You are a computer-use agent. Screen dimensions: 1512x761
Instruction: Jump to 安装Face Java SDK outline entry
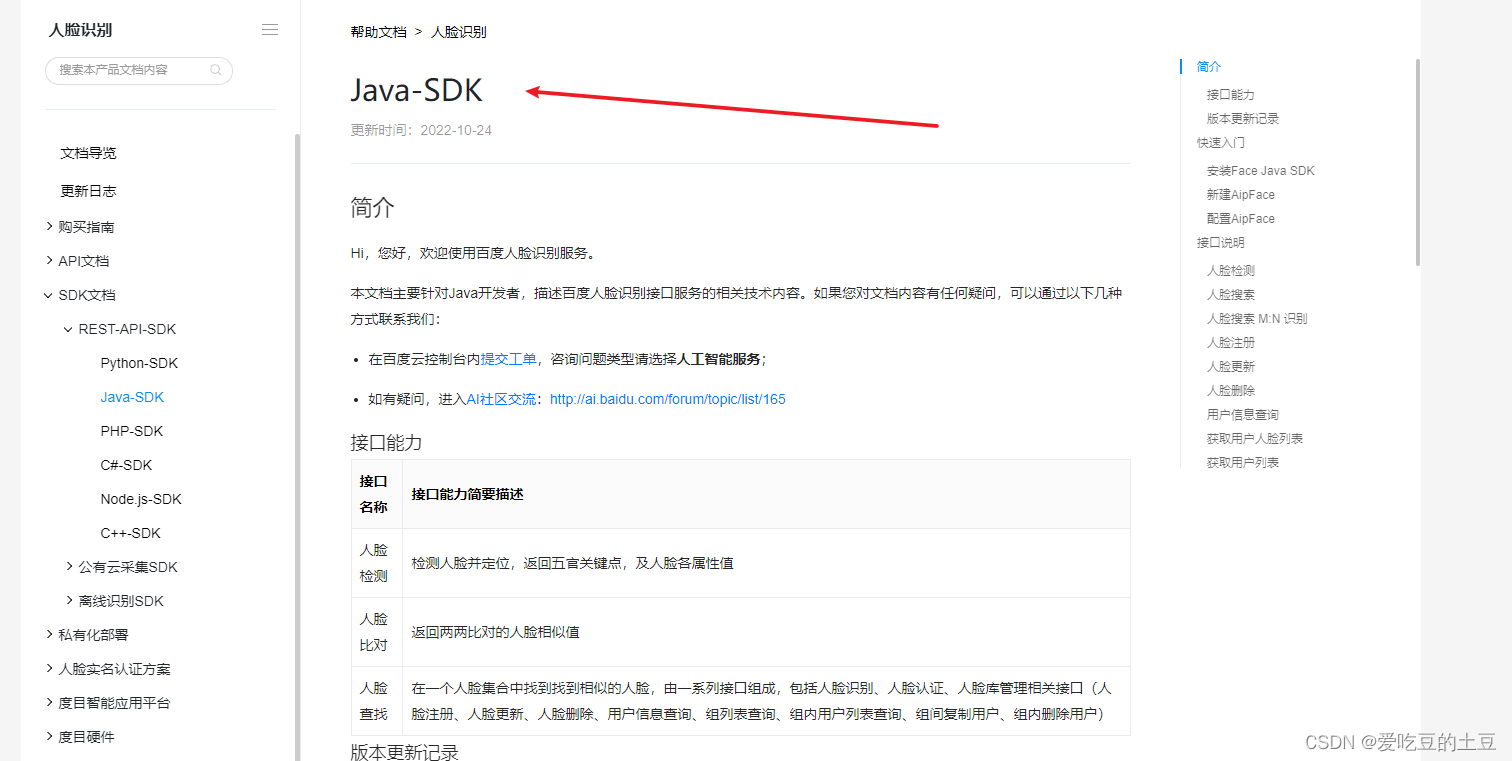[1261, 171]
